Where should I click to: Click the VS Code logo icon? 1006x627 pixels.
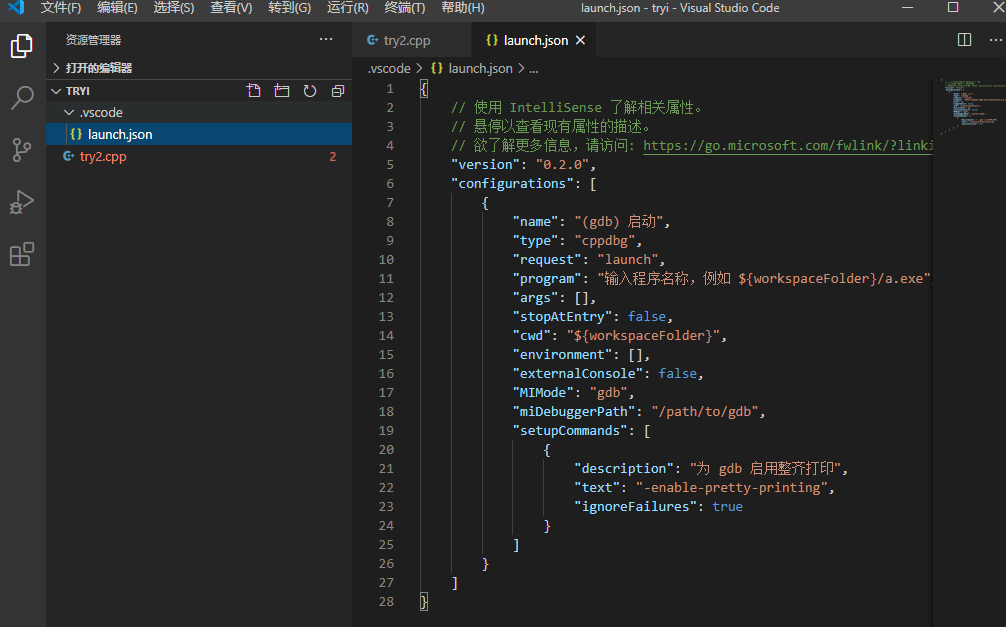[16, 8]
